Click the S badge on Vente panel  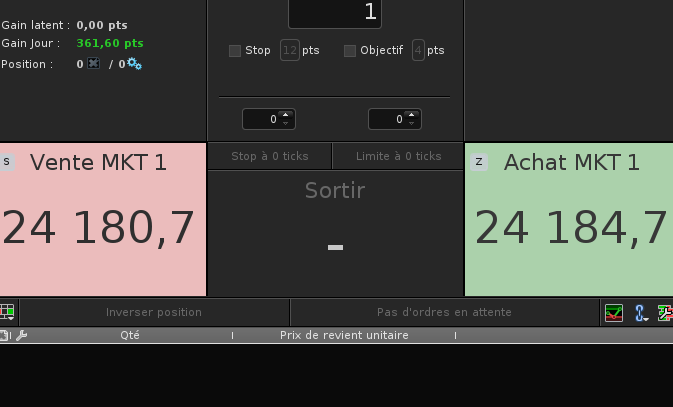click(7, 162)
